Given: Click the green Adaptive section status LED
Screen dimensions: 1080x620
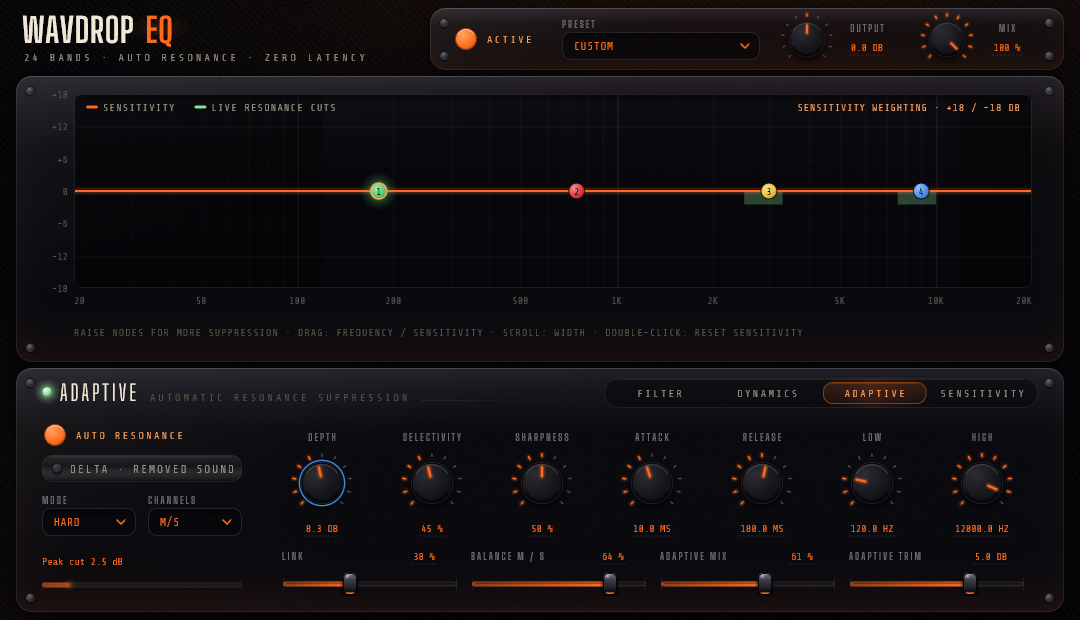Looking at the screenshot, I should pyautogui.click(x=47, y=392).
